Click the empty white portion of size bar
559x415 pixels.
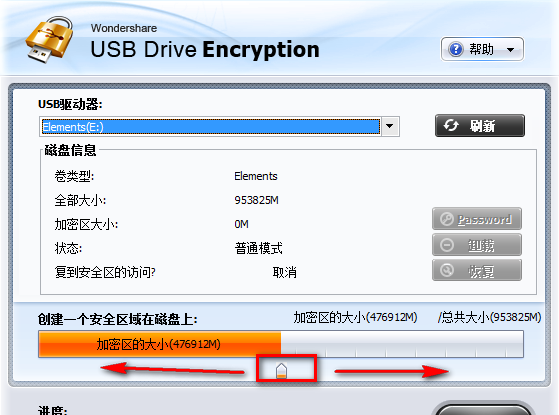[x=402, y=344]
